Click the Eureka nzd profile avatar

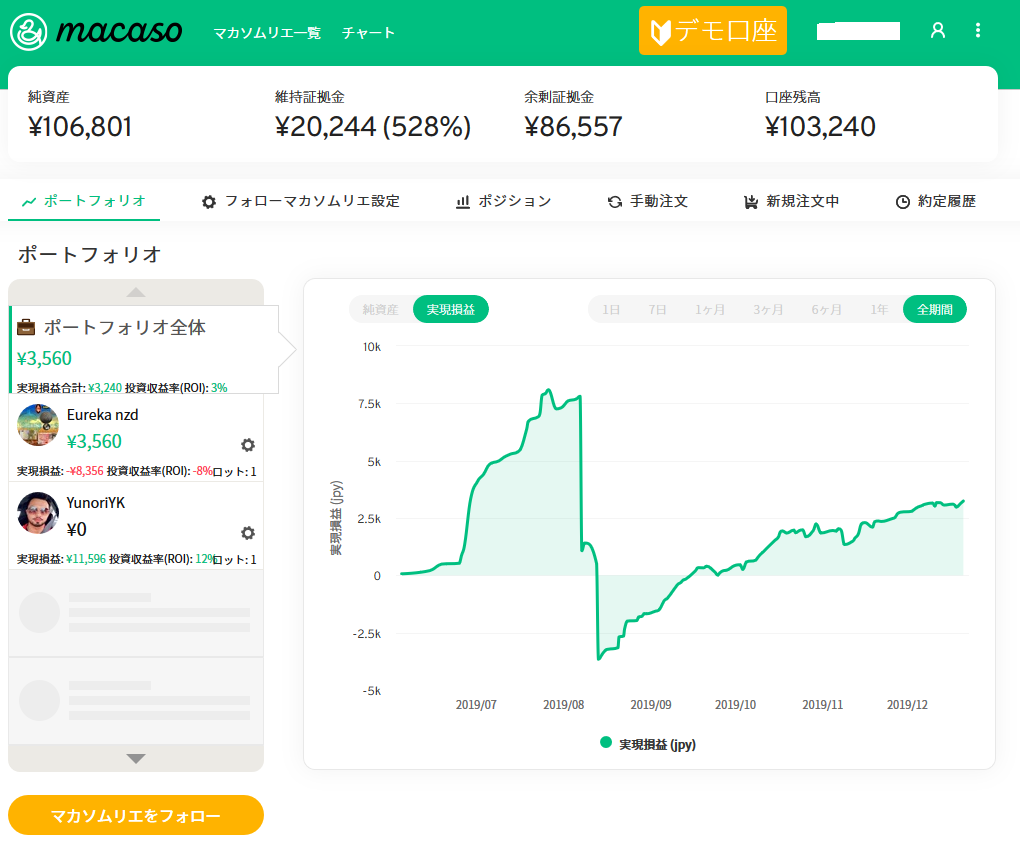click(x=38, y=425)
